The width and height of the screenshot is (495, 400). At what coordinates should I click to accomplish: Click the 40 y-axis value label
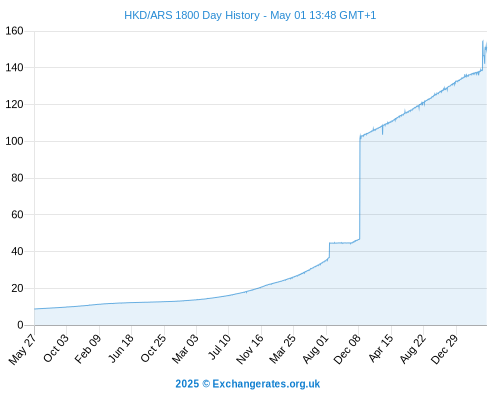point(17,251)
